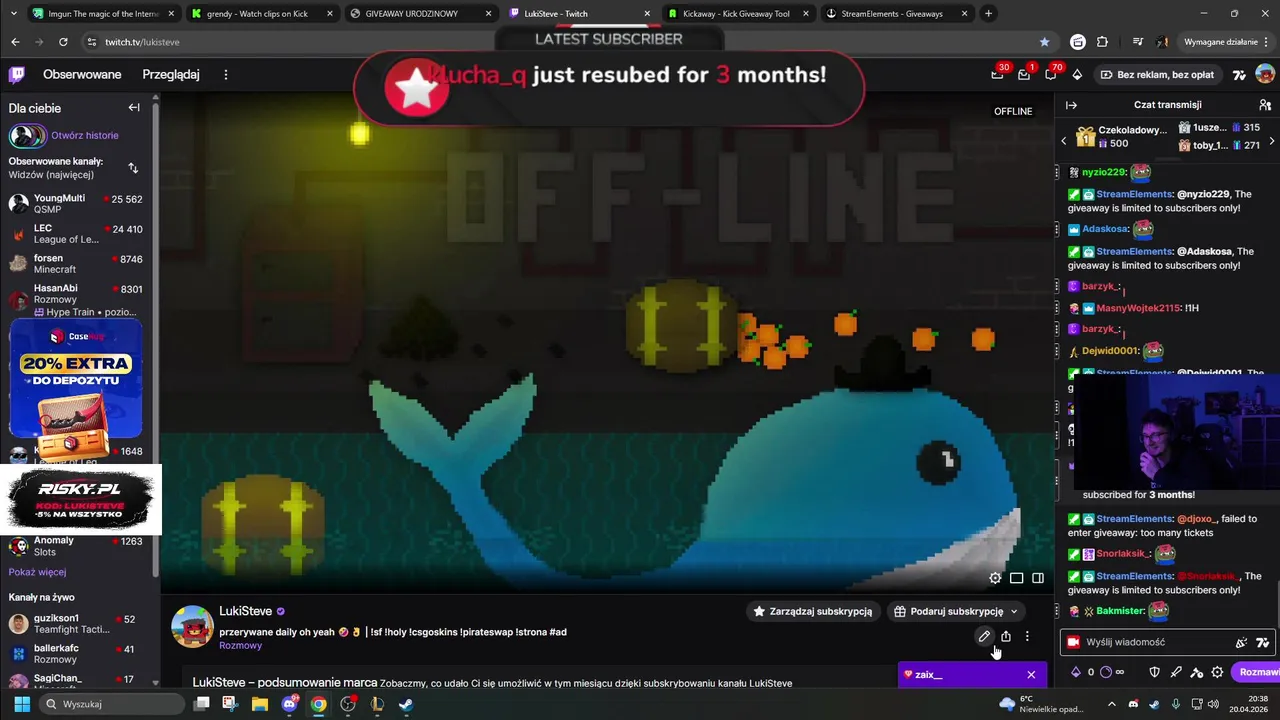Toggle theatre mode on the player
This screenshot has height=720, width=1280.
pos(1016,578)
